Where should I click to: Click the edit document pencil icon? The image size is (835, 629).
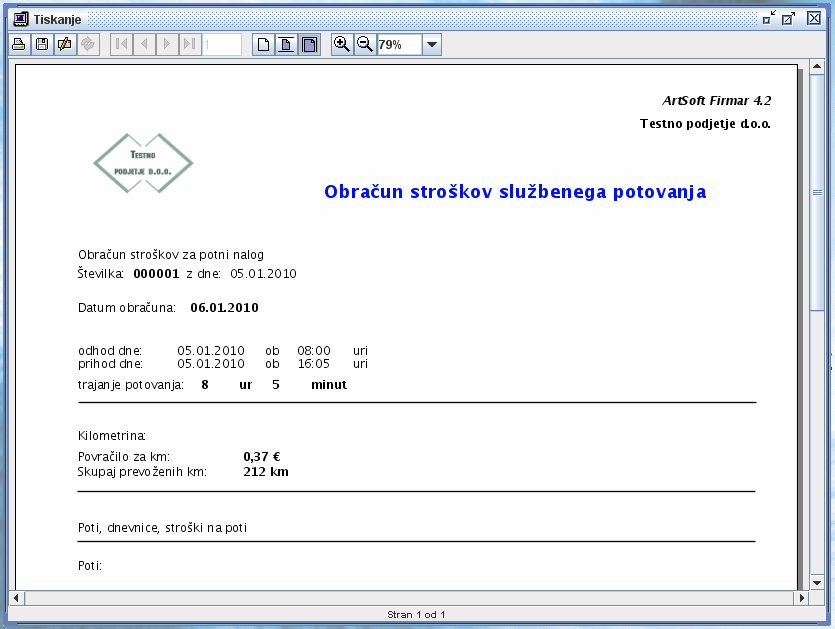tap(64, 45)
